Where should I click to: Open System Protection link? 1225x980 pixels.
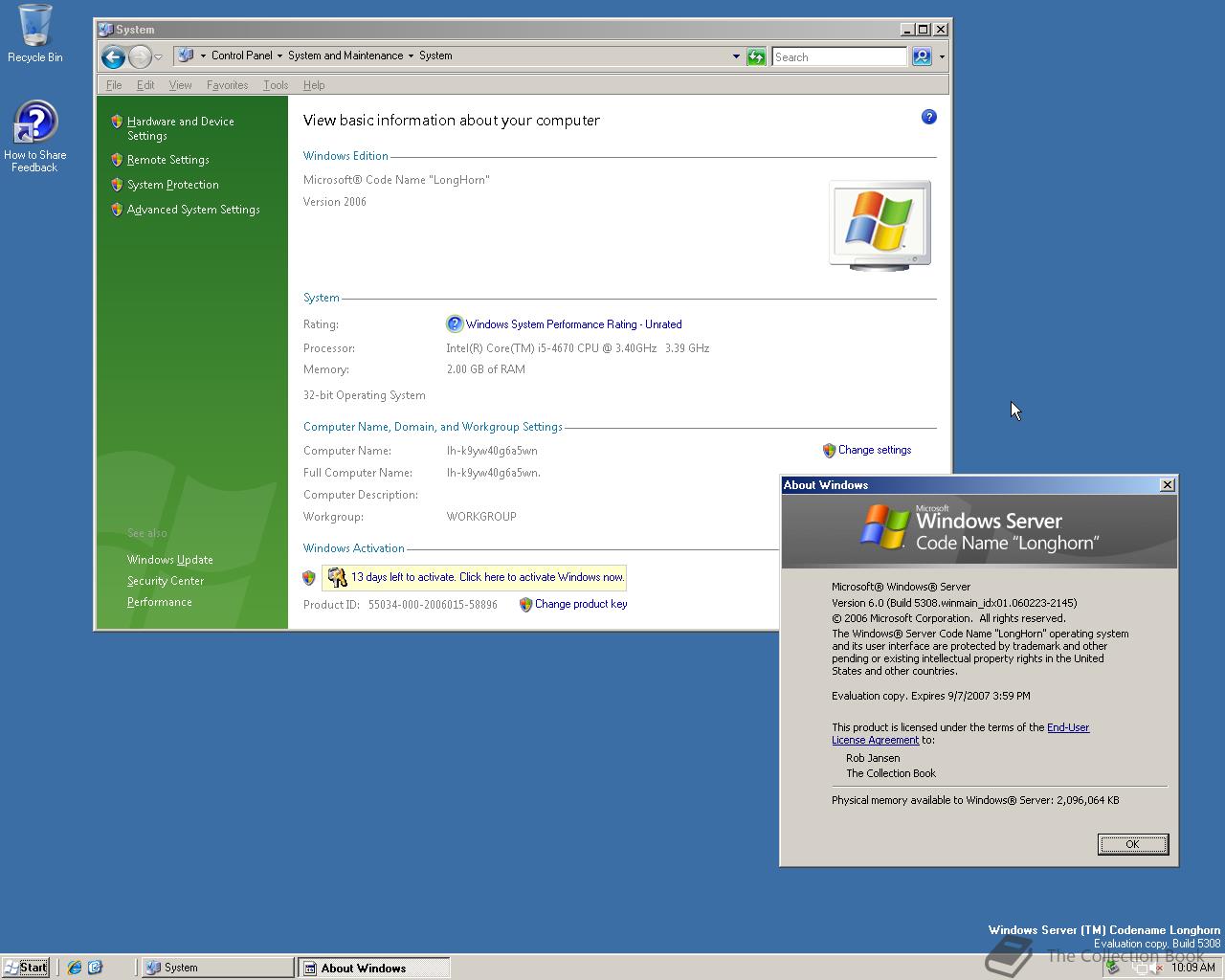pyautogui.click(x=173, y=185)
